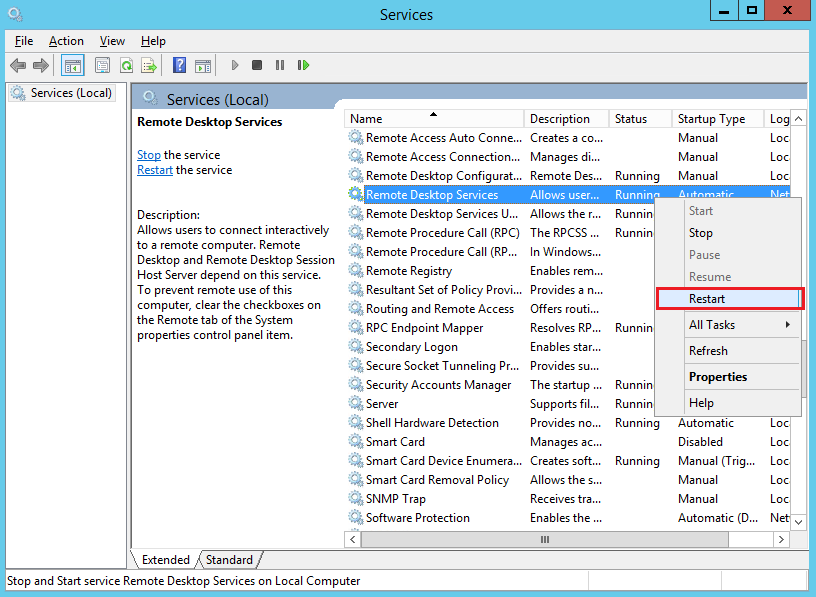Switch to the Standard tab
The image size is (816, 597).
pyautogui.click(x=229, y=560)
